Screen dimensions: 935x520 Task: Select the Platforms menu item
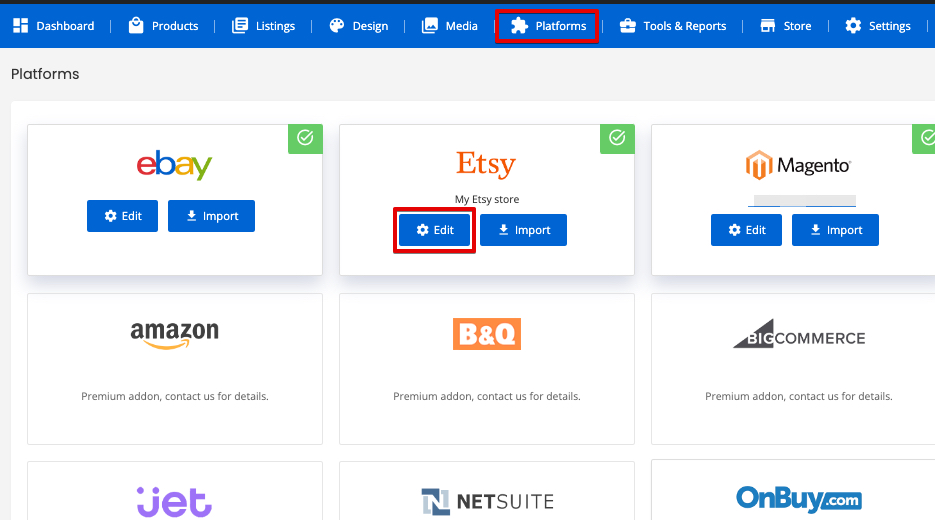pyautogui.click(x=547, y=26)
